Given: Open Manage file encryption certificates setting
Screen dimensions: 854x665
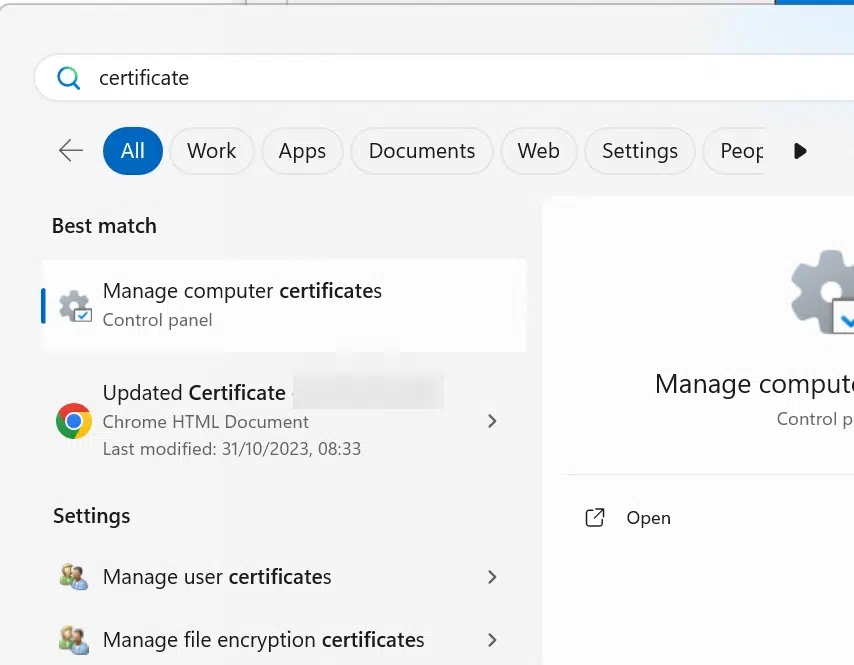Looking at the screenshot, I should coord(284,639).
